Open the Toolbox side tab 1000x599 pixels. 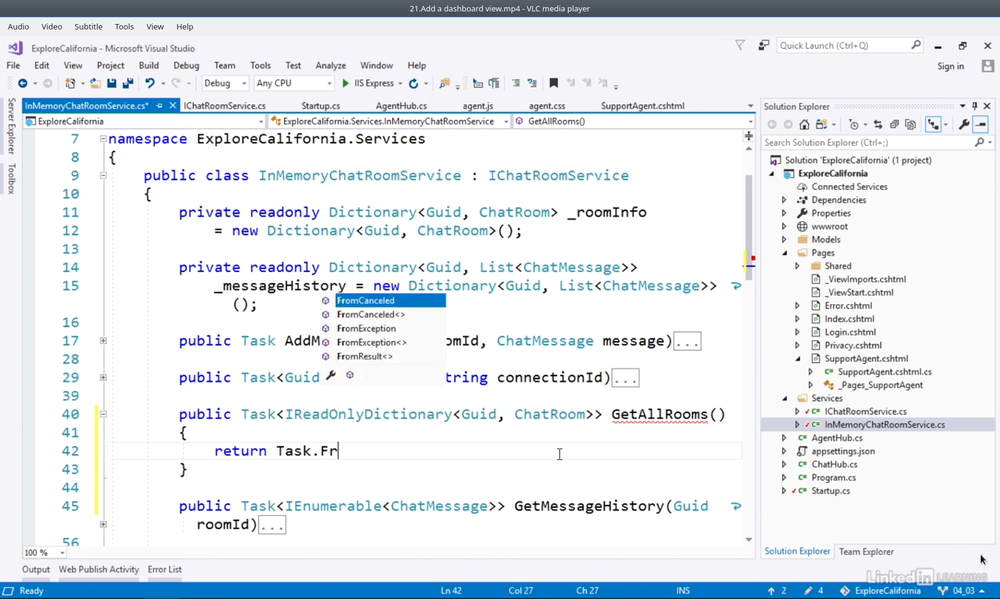11,179
